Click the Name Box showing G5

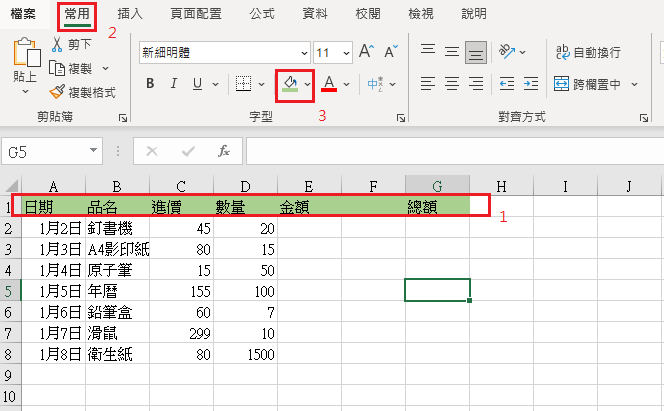(x=44, y=151)
